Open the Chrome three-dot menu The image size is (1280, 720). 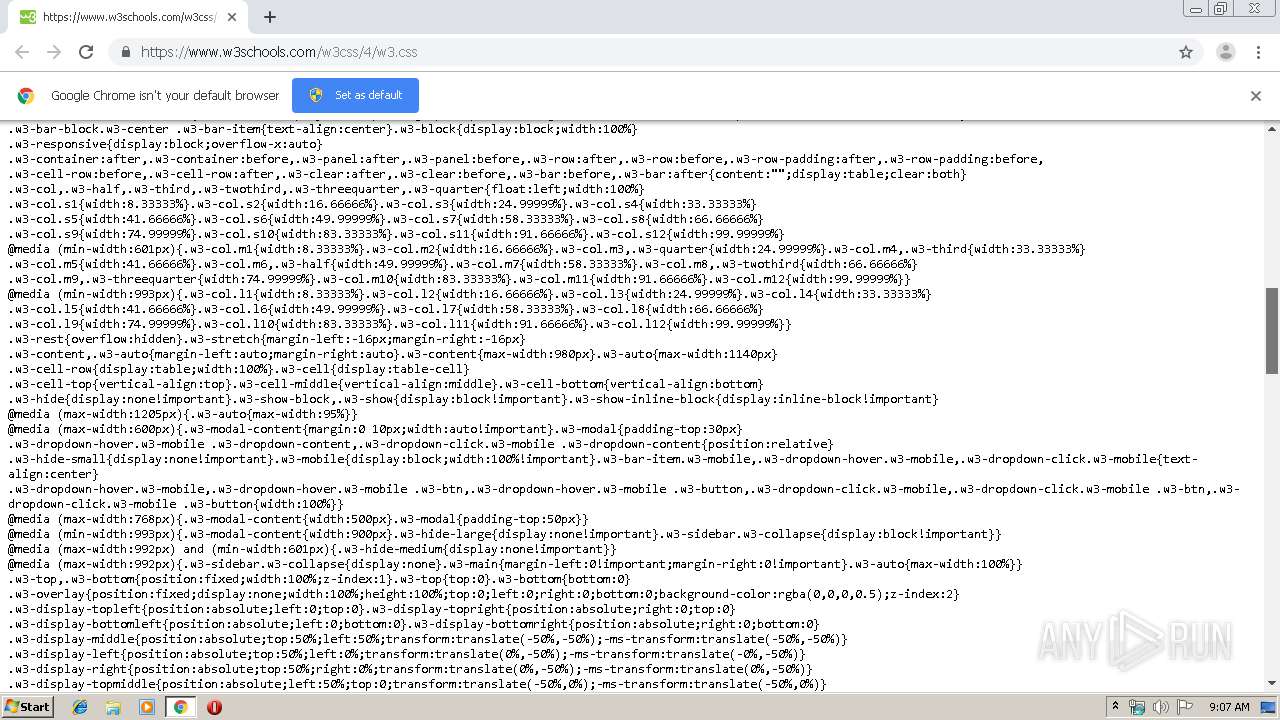pyautogui.click(x=1258, y=52)
